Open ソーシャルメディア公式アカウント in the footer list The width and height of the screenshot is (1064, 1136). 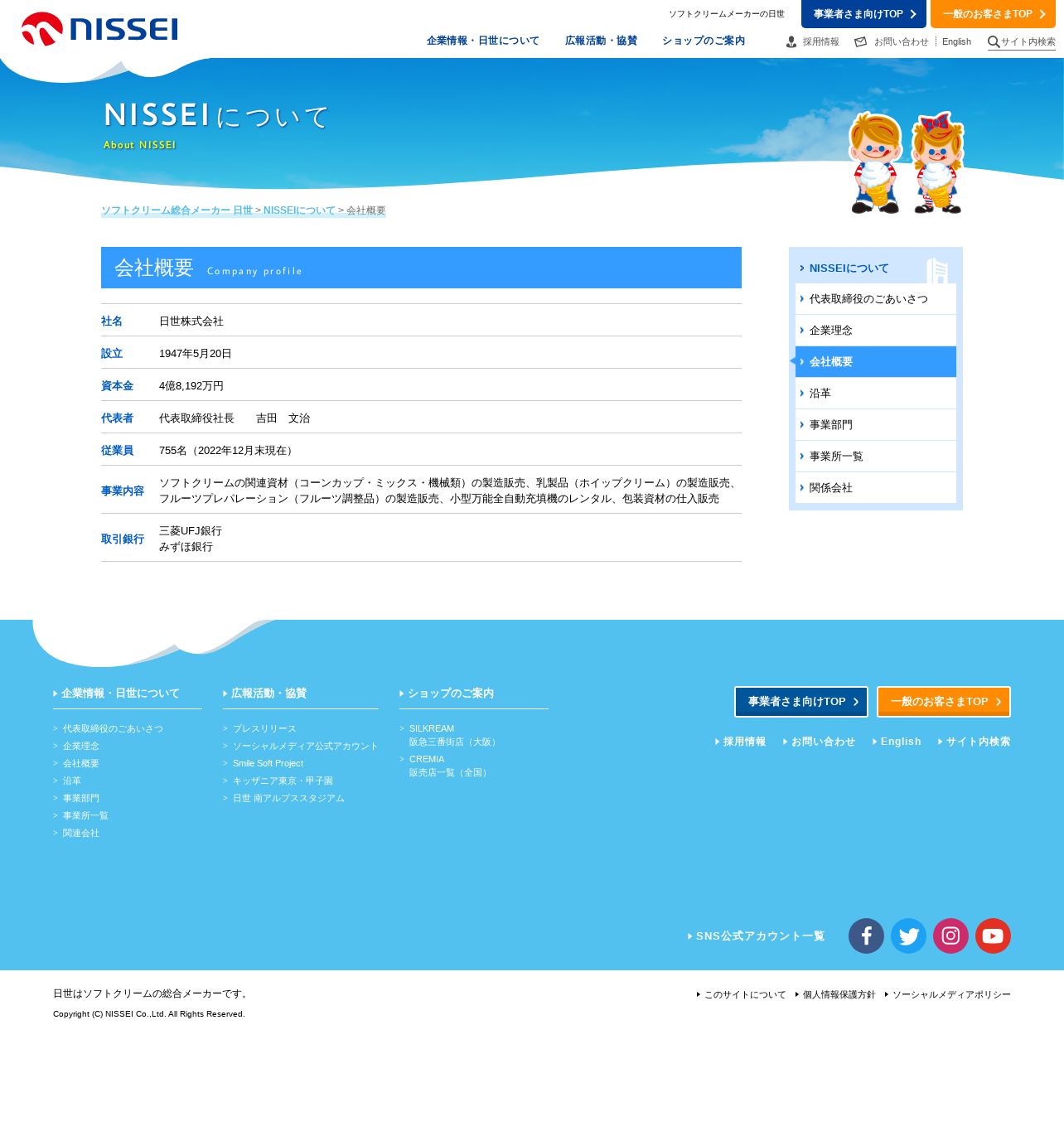pyautogui.click(x=305, y=747)
